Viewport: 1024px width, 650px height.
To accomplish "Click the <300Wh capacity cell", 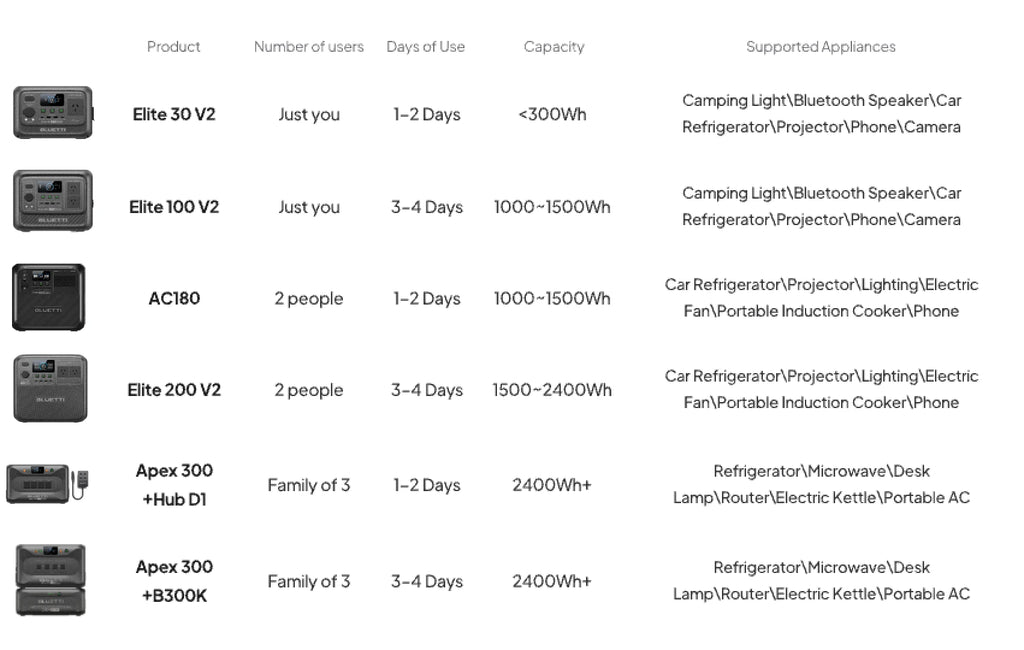I will 552,114.
